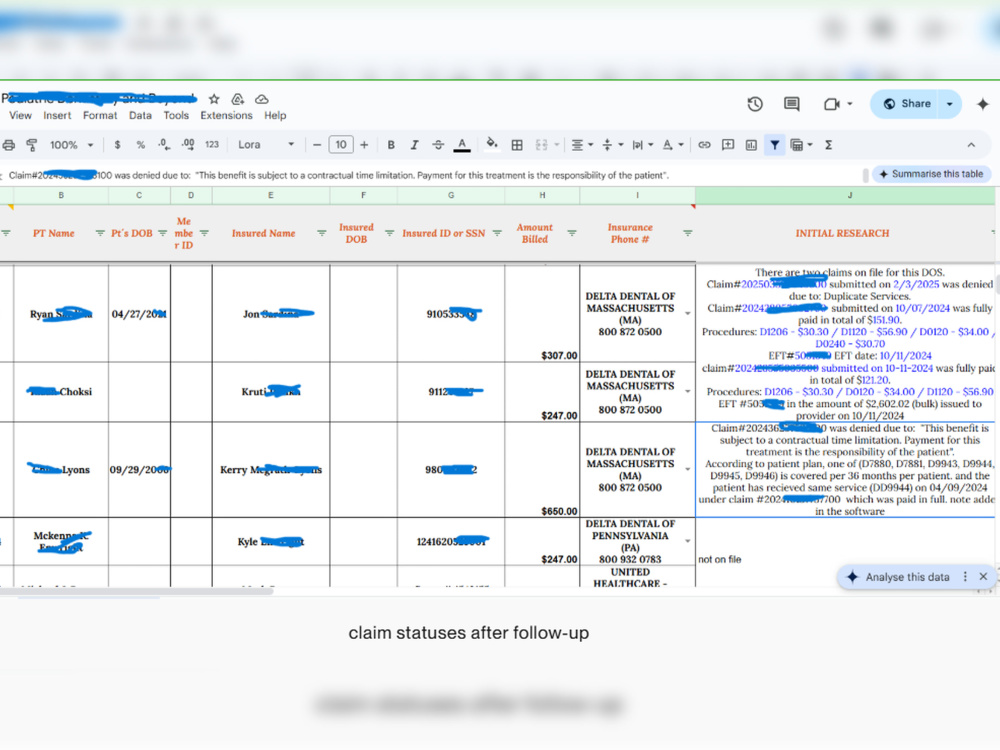Click minus to decrease font size
Image resolution: width=1000 pixels, height=750 pixels.
coord(317,145)
